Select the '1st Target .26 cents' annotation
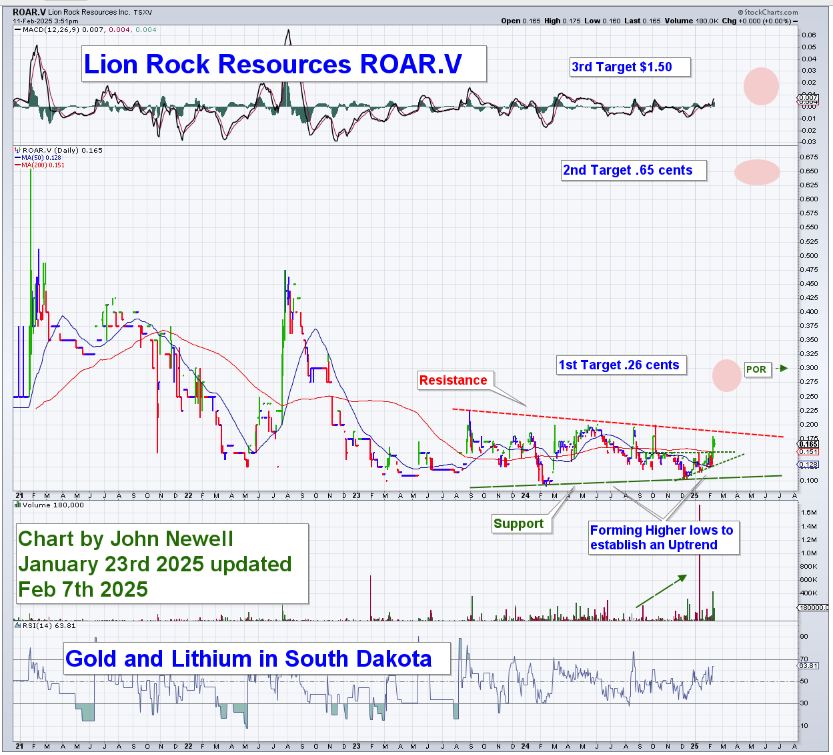Viewport: 833px width, 755px height. point(621,365)
